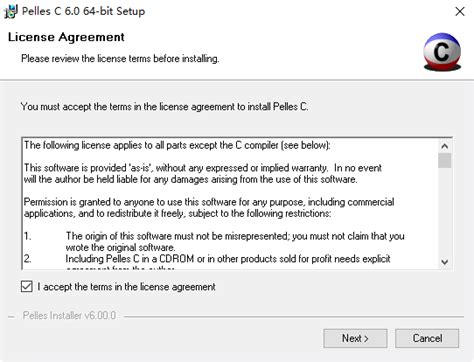Click the license scrollbar up arrow
474x362 pixels.
click(445, 146)
